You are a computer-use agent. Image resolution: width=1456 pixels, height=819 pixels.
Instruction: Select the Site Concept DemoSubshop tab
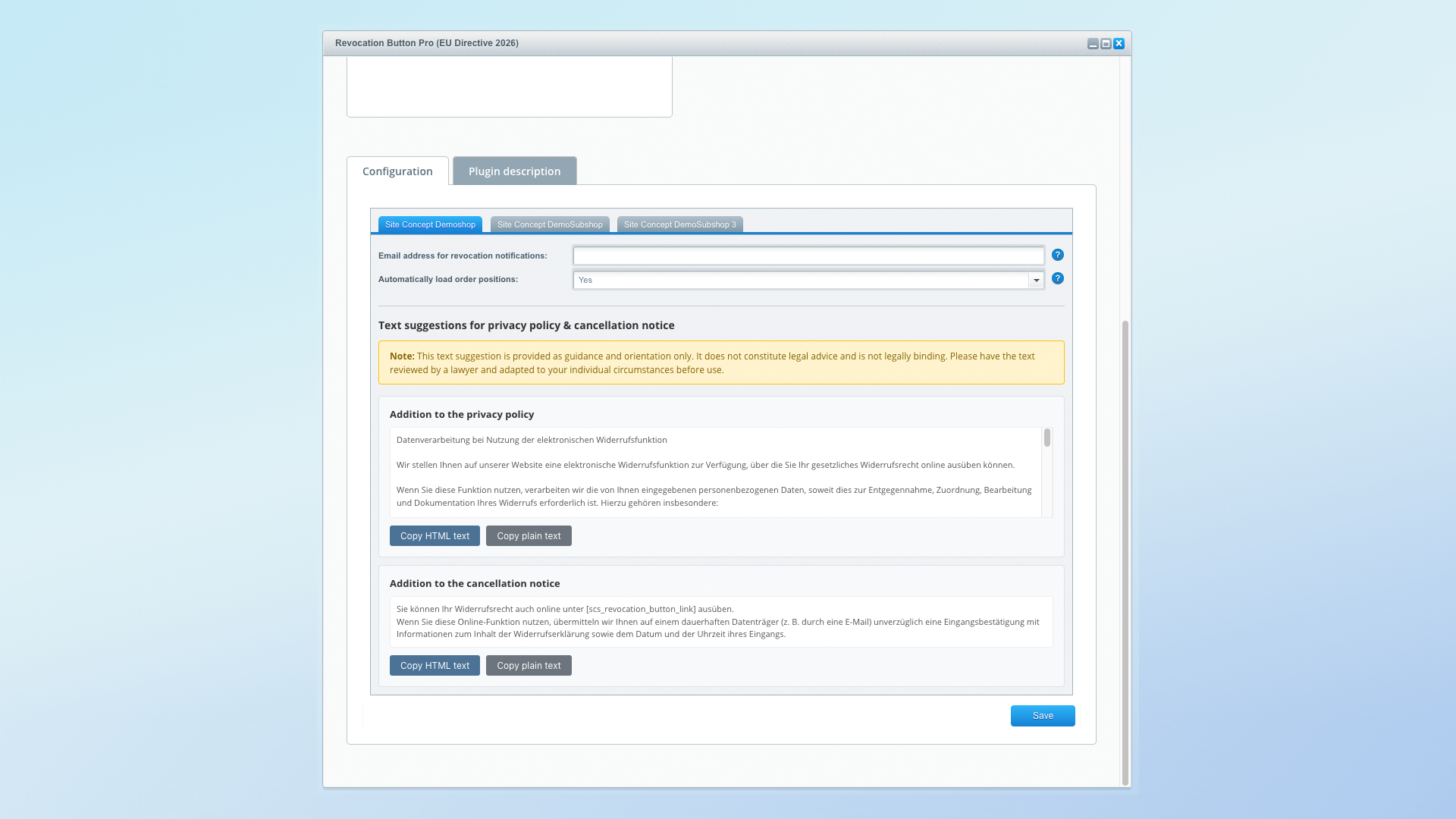pos(550,224)
